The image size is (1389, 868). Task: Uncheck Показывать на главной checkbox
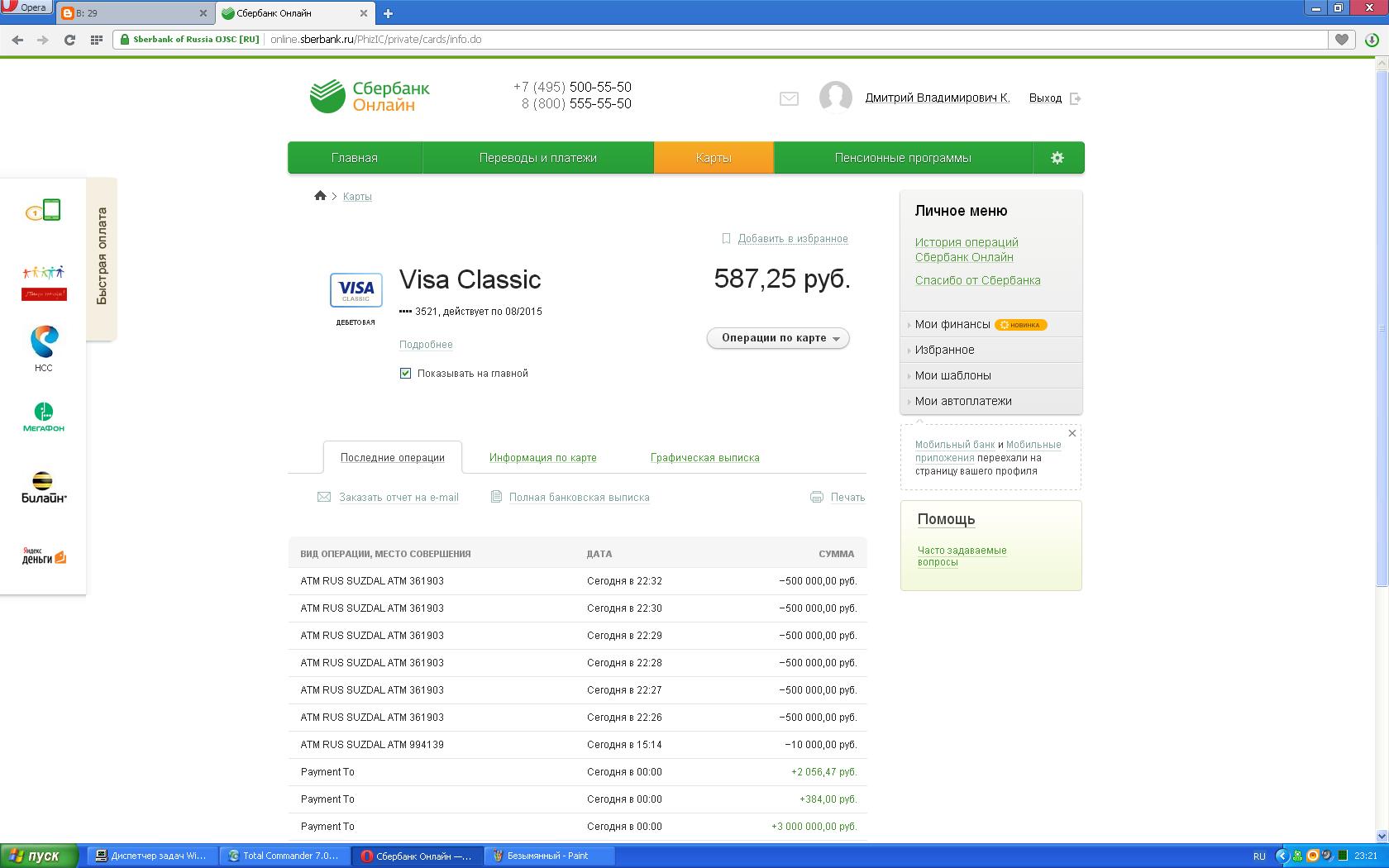click(x=405, y=374)
